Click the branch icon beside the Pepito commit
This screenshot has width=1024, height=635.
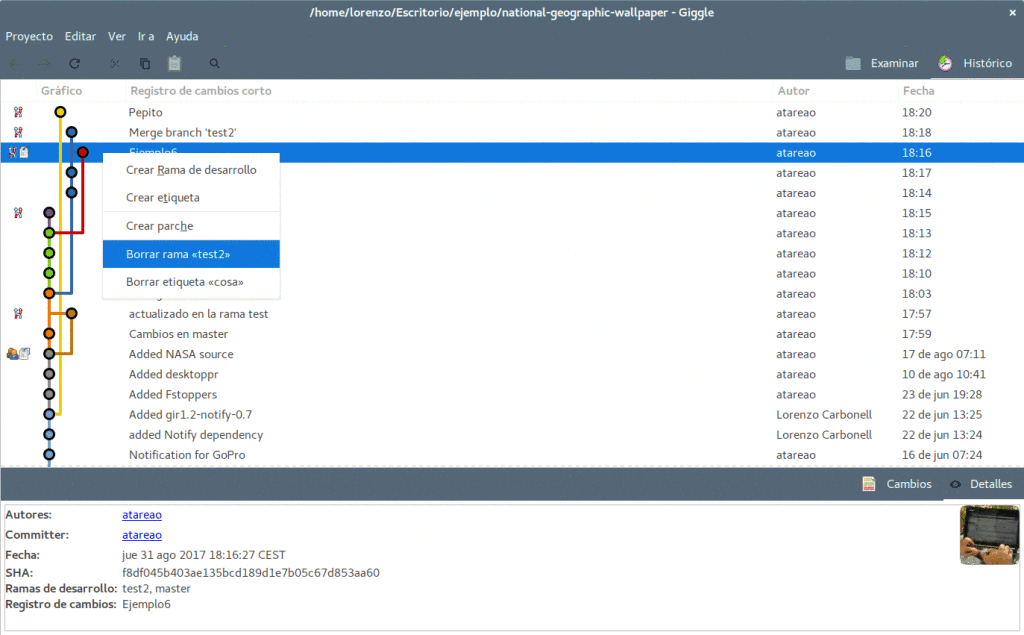[17, 112]
